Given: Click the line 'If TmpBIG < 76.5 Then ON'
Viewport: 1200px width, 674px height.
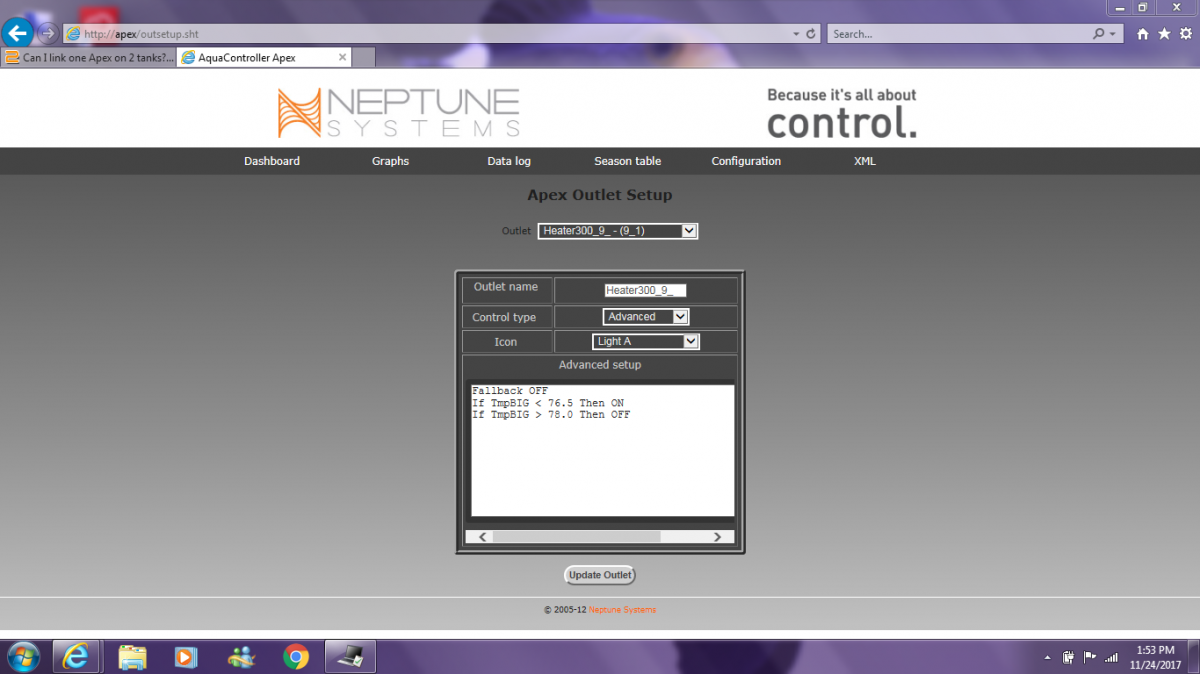Looking at the screenshot, I should point(548,403).
